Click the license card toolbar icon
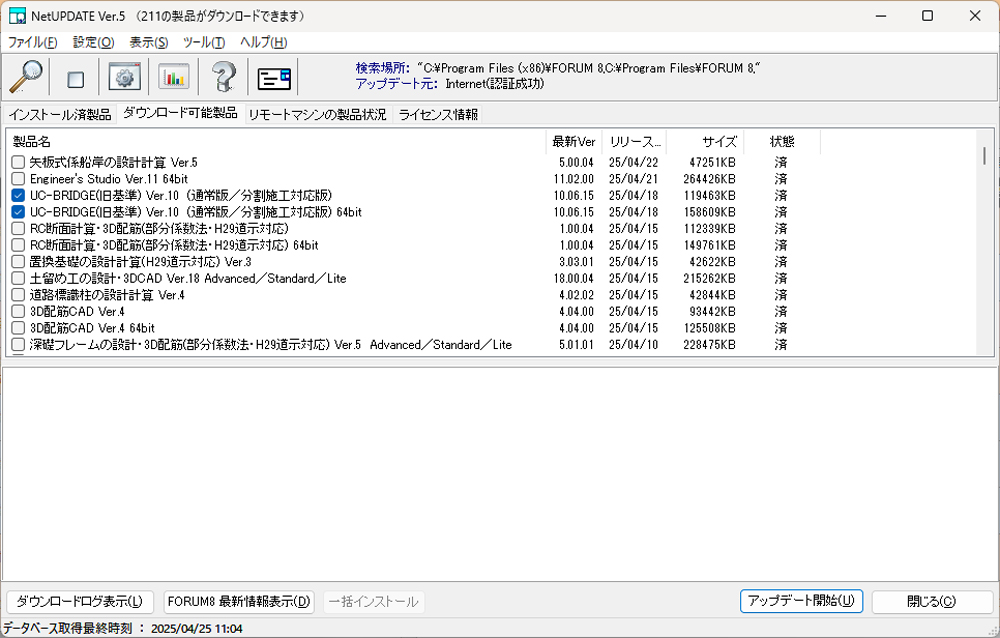 pos(274,78)
